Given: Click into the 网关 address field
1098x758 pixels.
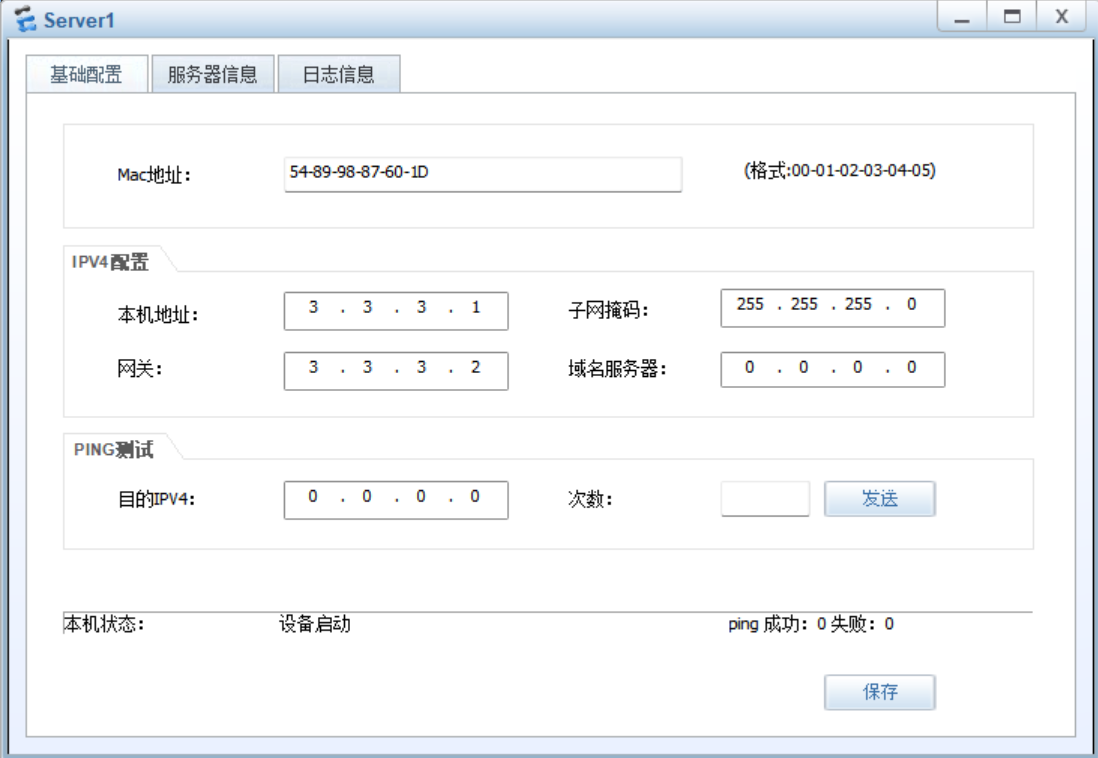Looking at the screenshot, I should click(395, 369).
